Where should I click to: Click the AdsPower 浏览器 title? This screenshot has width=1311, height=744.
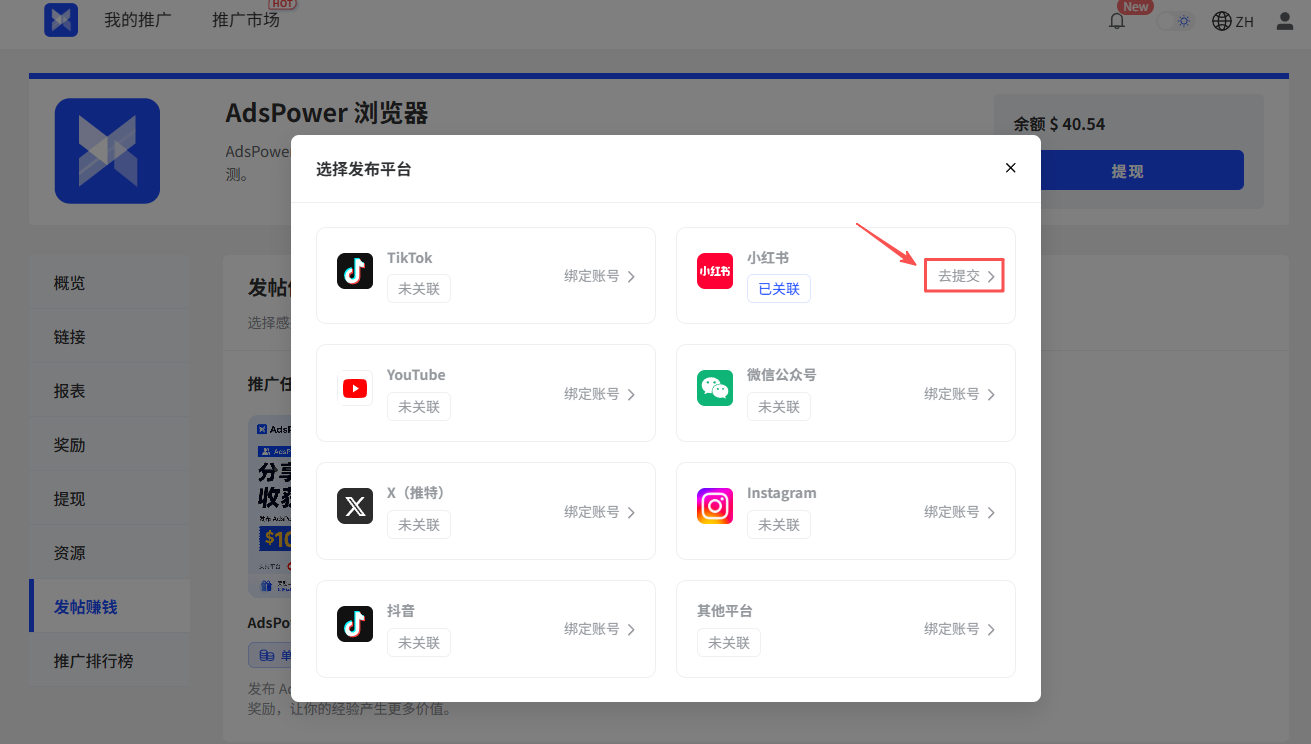pos(327,113)
